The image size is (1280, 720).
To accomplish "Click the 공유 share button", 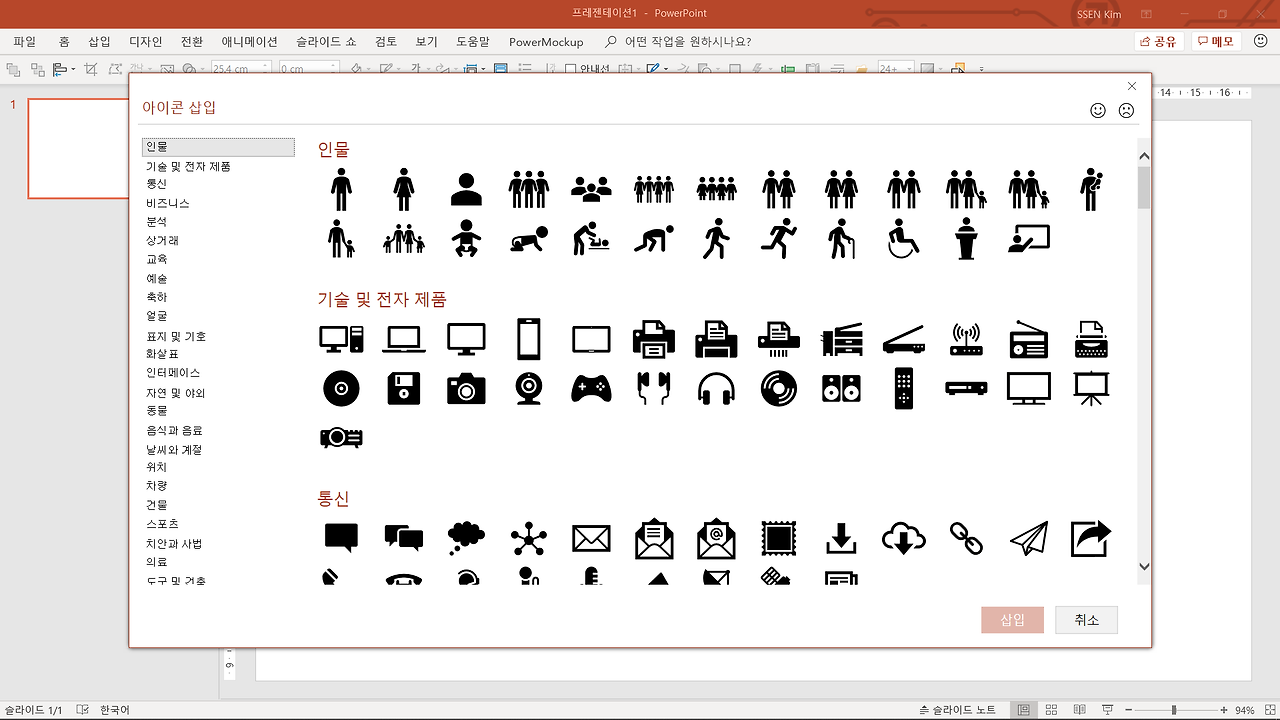I will coord(1159,42).
